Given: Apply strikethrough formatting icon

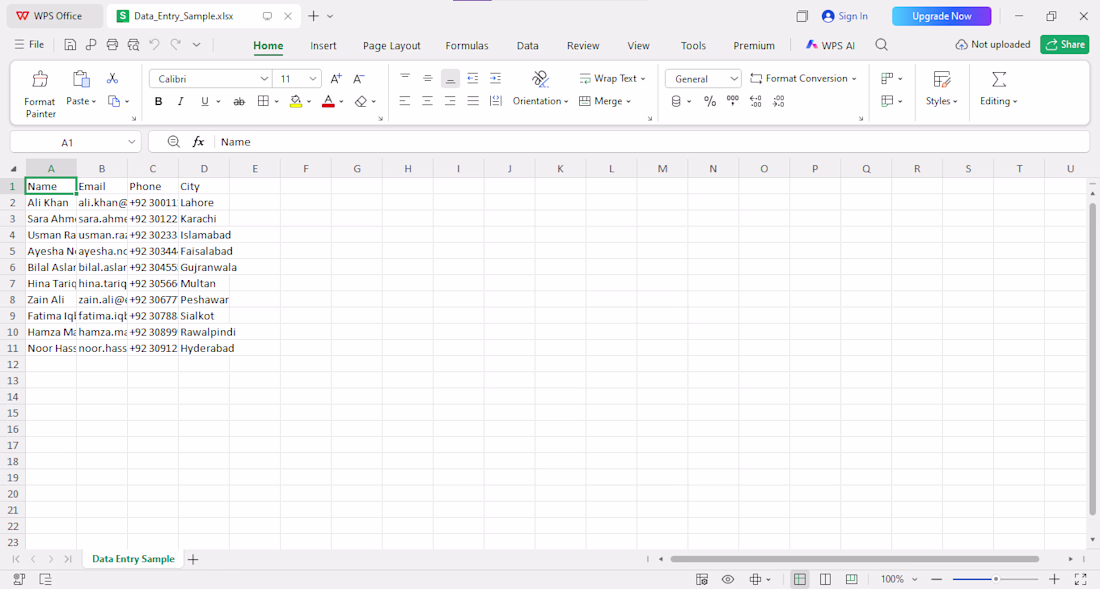Looking at the screenshot, I should [239, 102].
